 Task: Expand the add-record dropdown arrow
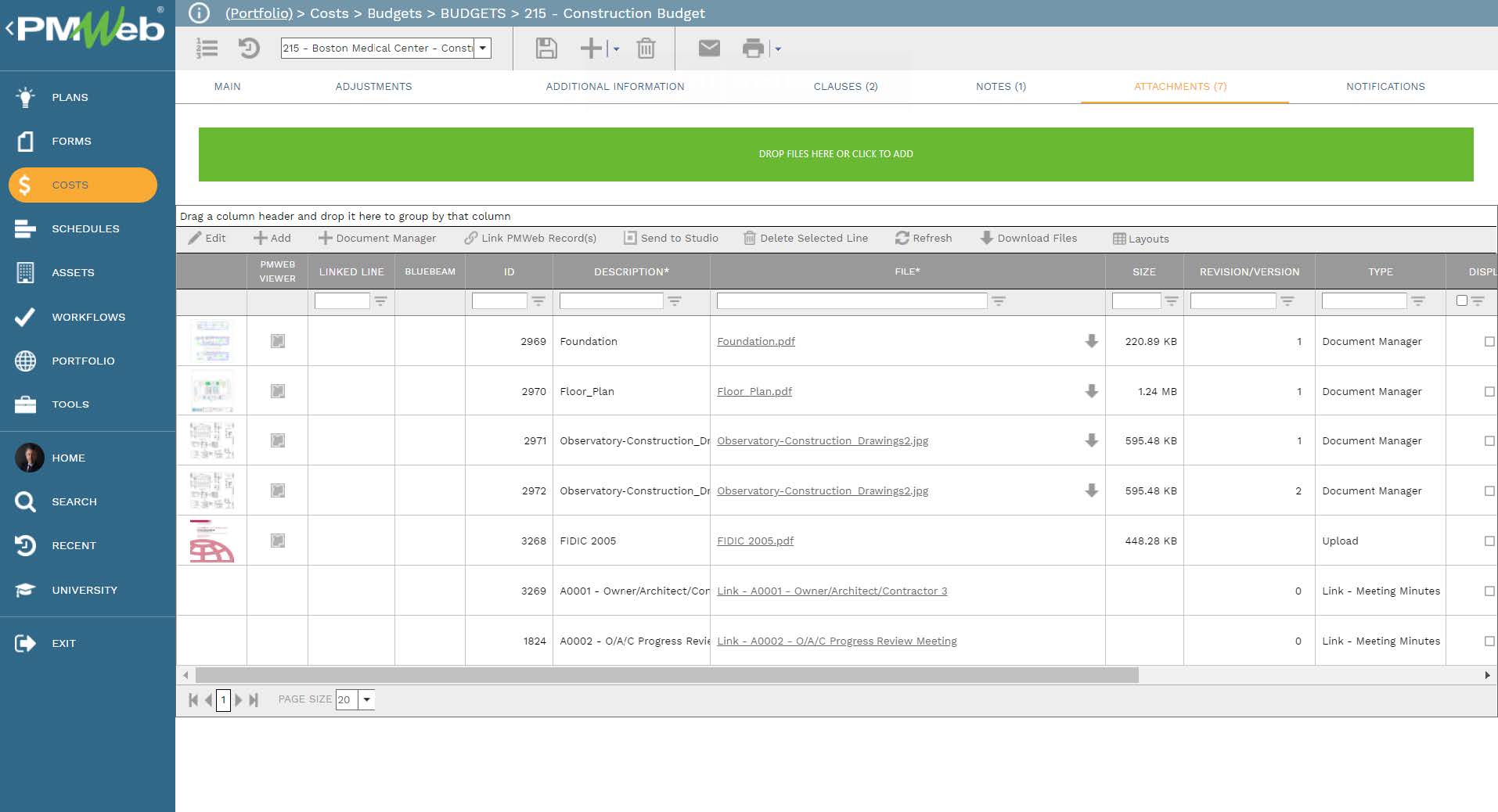(615, 49)
